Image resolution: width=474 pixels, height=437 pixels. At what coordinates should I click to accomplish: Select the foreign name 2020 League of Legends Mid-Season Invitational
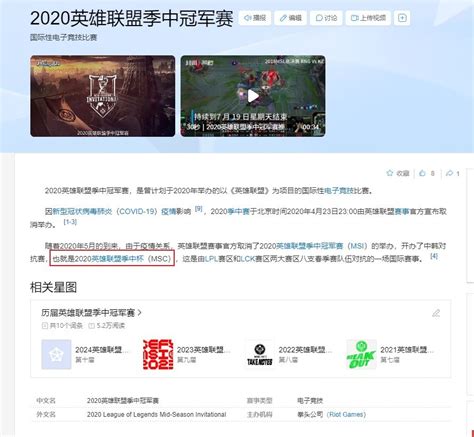coord(156,414)
